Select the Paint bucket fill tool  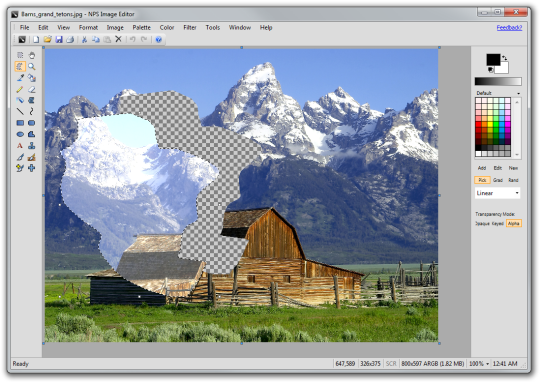click(x=32, y=78)
